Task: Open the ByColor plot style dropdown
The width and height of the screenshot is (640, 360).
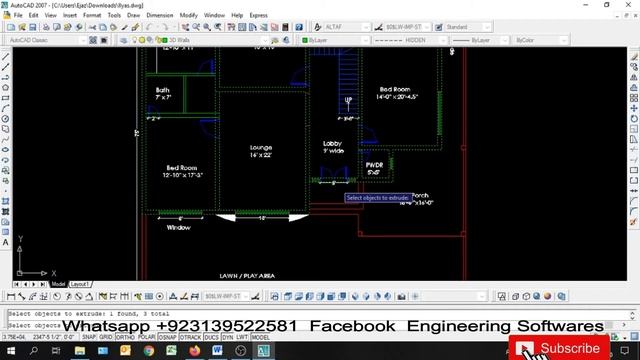Action: click(x=541, y=40)
